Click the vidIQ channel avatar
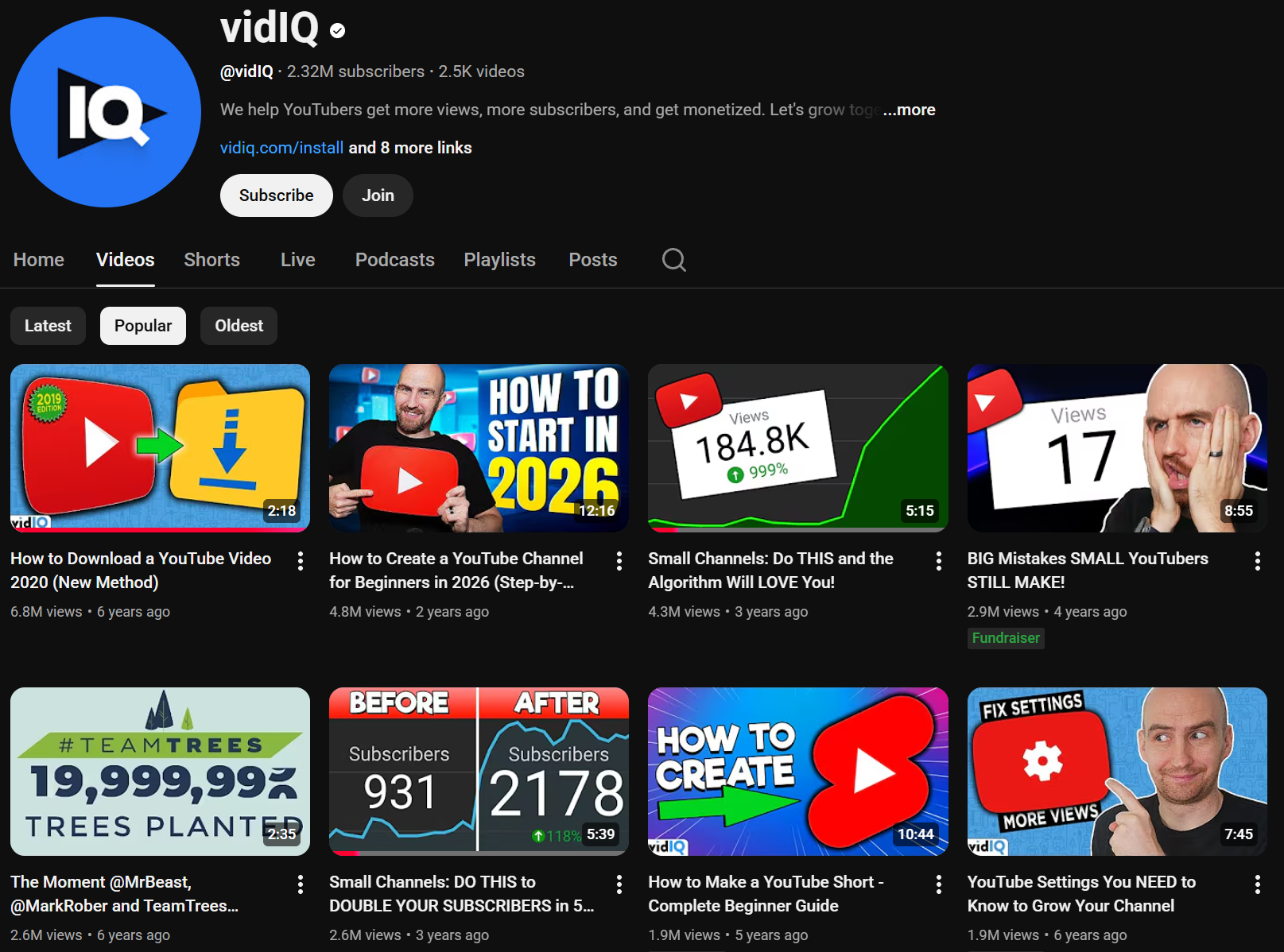Viewport: 1284px width, 952px height. (104, 111)
